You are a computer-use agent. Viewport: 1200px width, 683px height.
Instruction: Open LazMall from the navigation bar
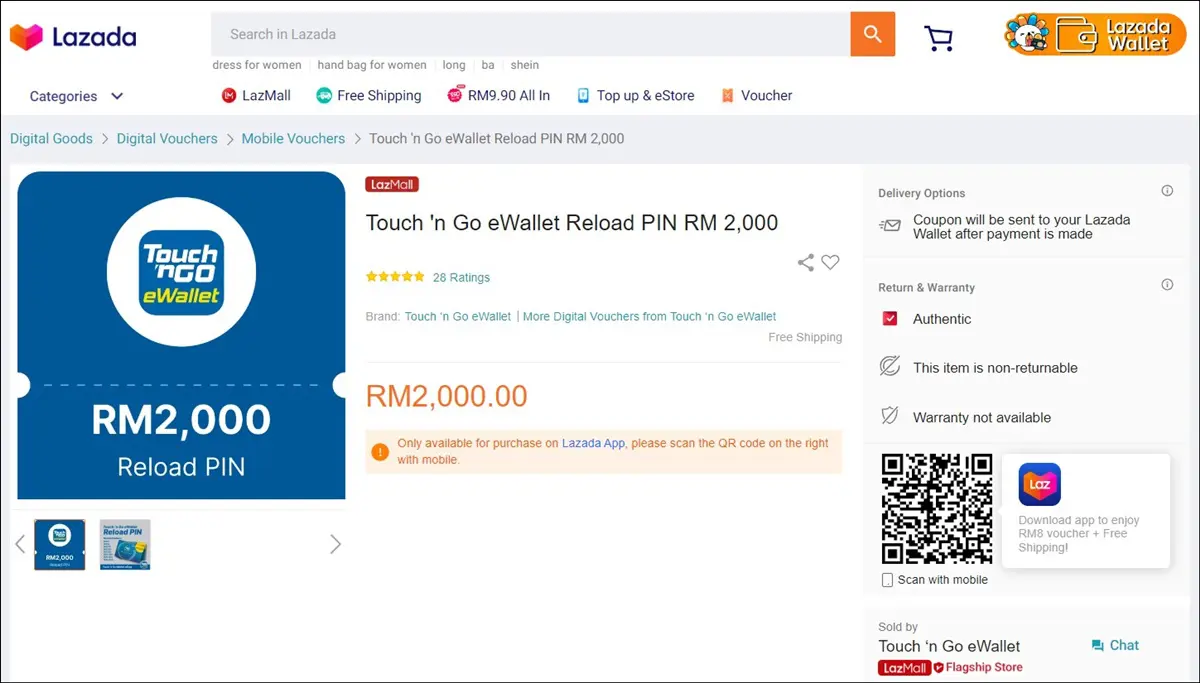point(256,96)
